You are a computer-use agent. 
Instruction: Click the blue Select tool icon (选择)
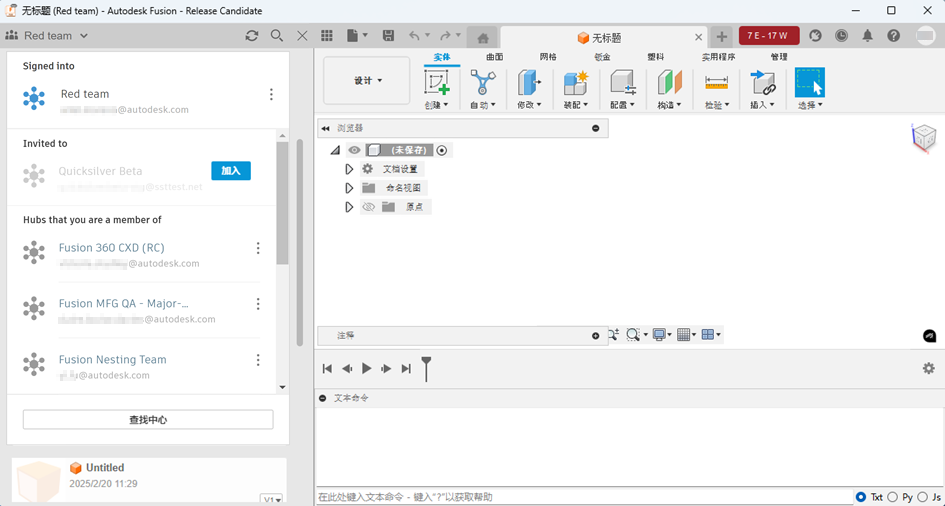[809, 82]
